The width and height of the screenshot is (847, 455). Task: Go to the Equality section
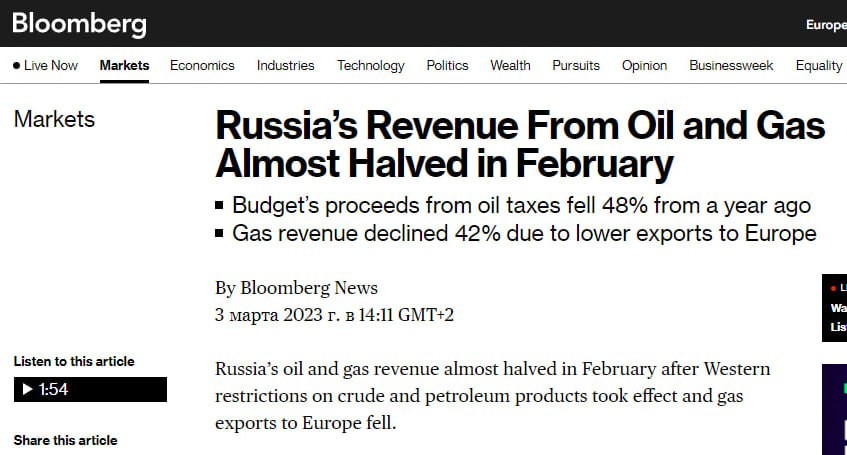click(818, 66)
